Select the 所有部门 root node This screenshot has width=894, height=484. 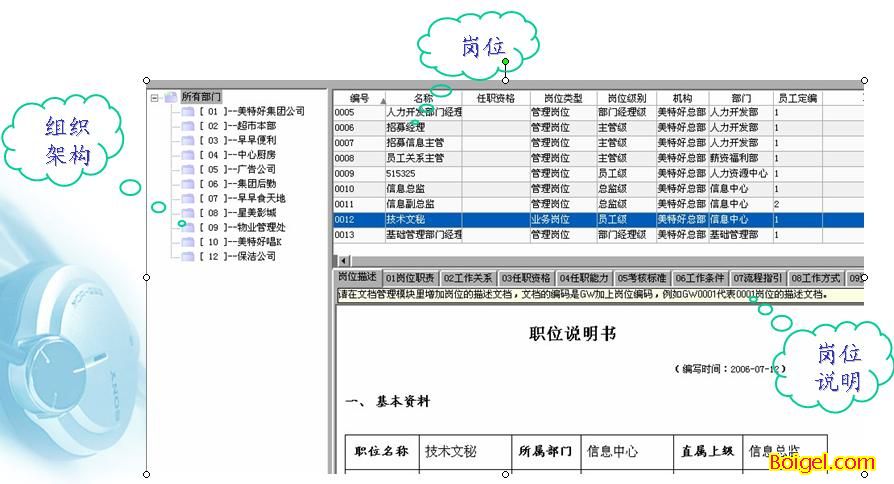[x=201, y=97]
